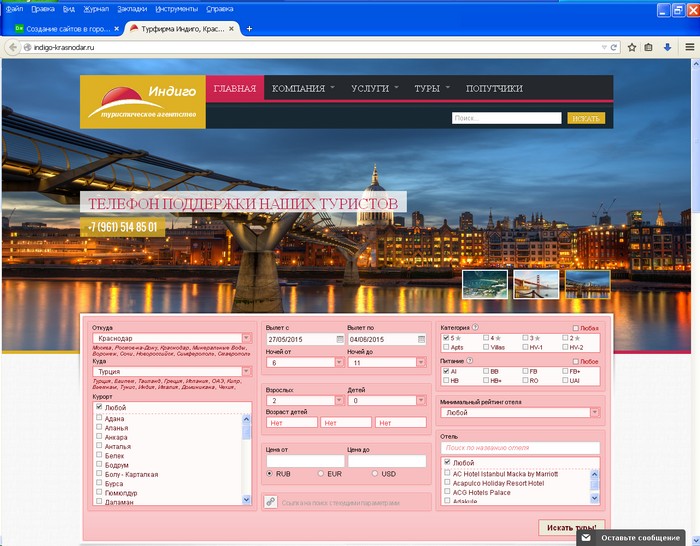The image size is (700, 546).
Task: Reload the page with the refresh icon
Action: (613, 47)
